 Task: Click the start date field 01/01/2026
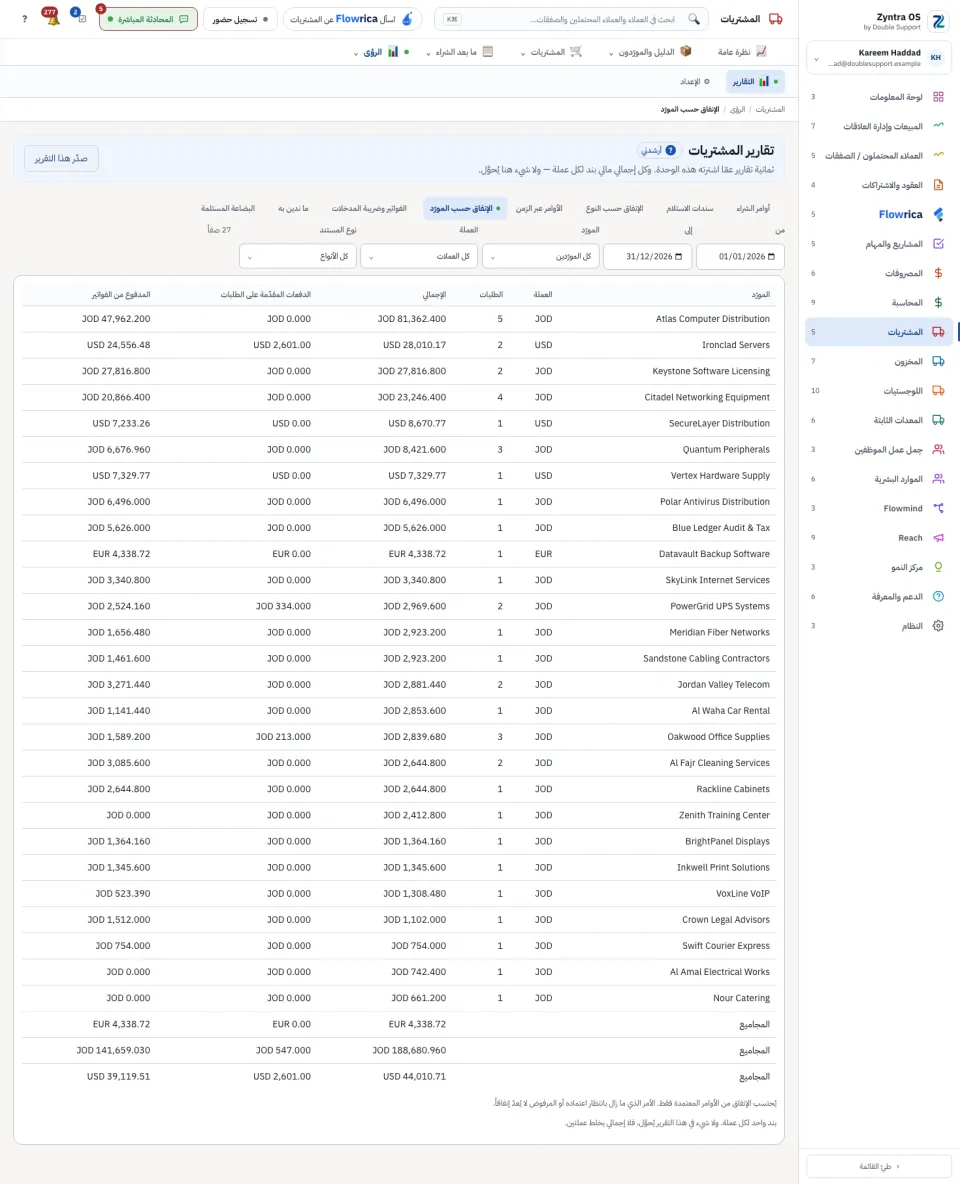(740, 257)
